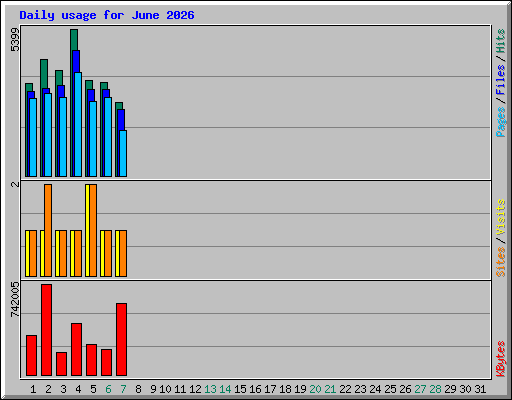The width and height of the screenshot is (512, 400).
Task: Click the day 3 axis label
Action: (x=63, y=389)
